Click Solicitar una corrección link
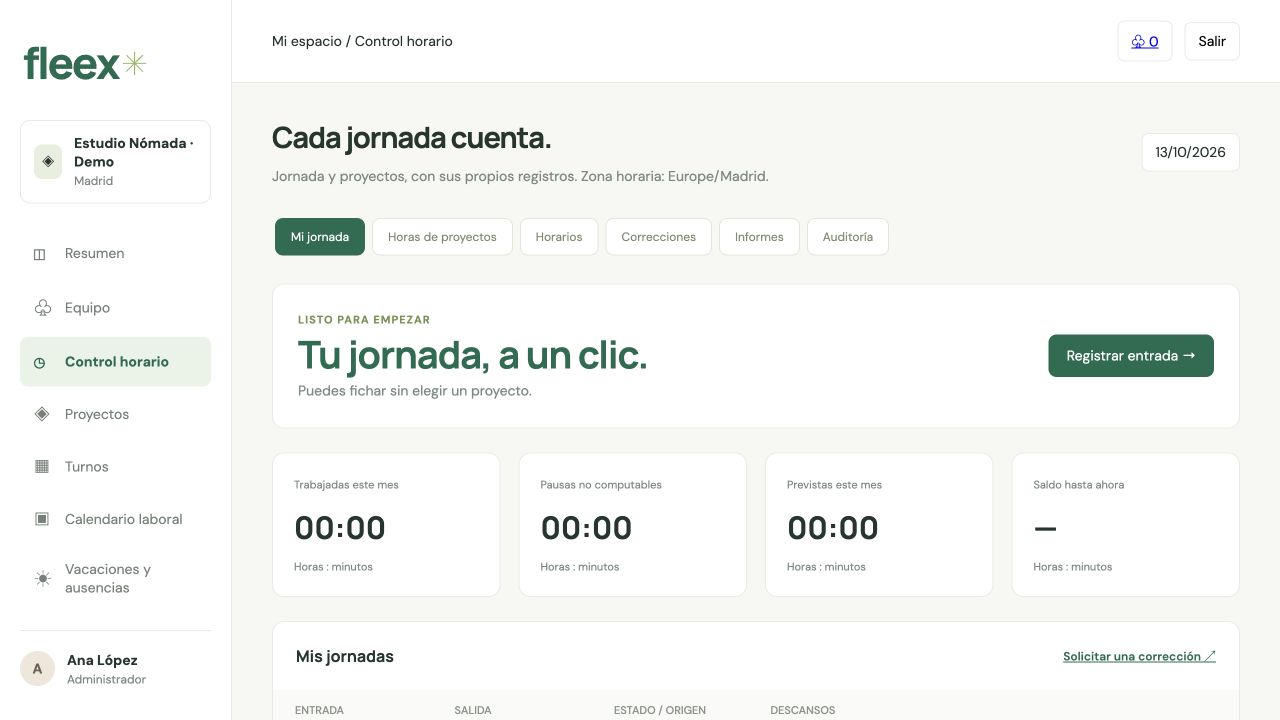The height and width of the screenshot is (720, 1280). [x=1139, y=657]
